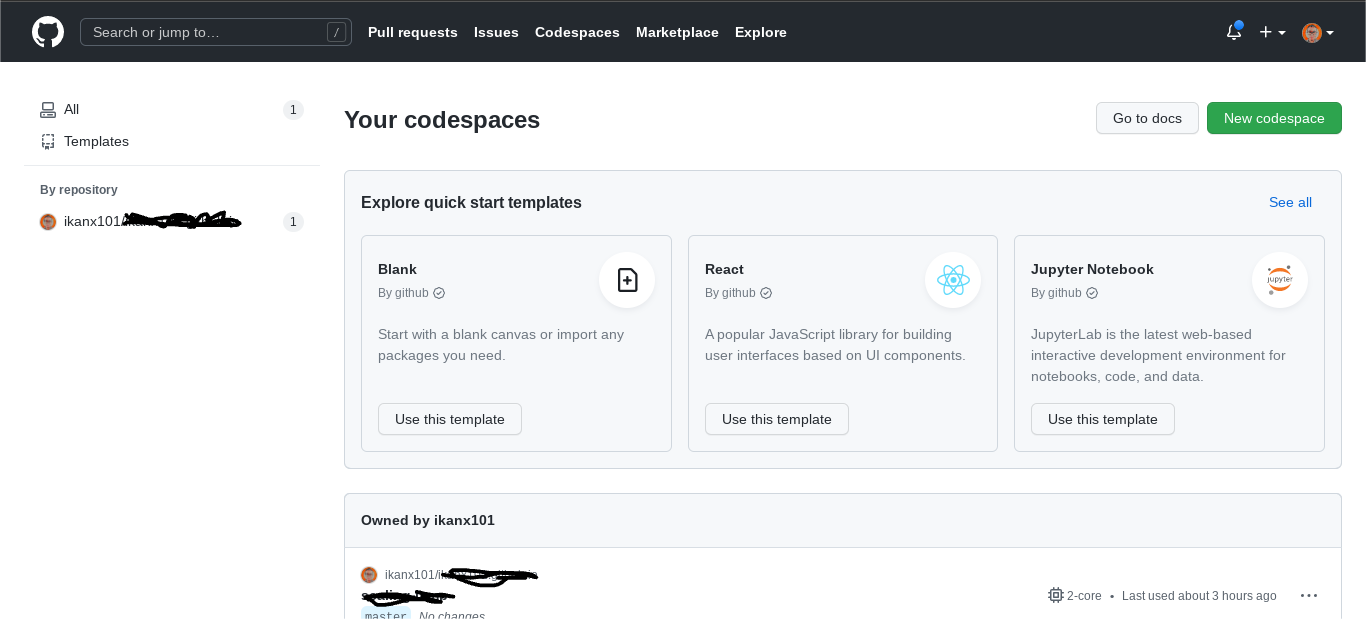The image size is (1366, 619).
Task: Open the ikanx101 codespace repository link
Action: (461, 575)
